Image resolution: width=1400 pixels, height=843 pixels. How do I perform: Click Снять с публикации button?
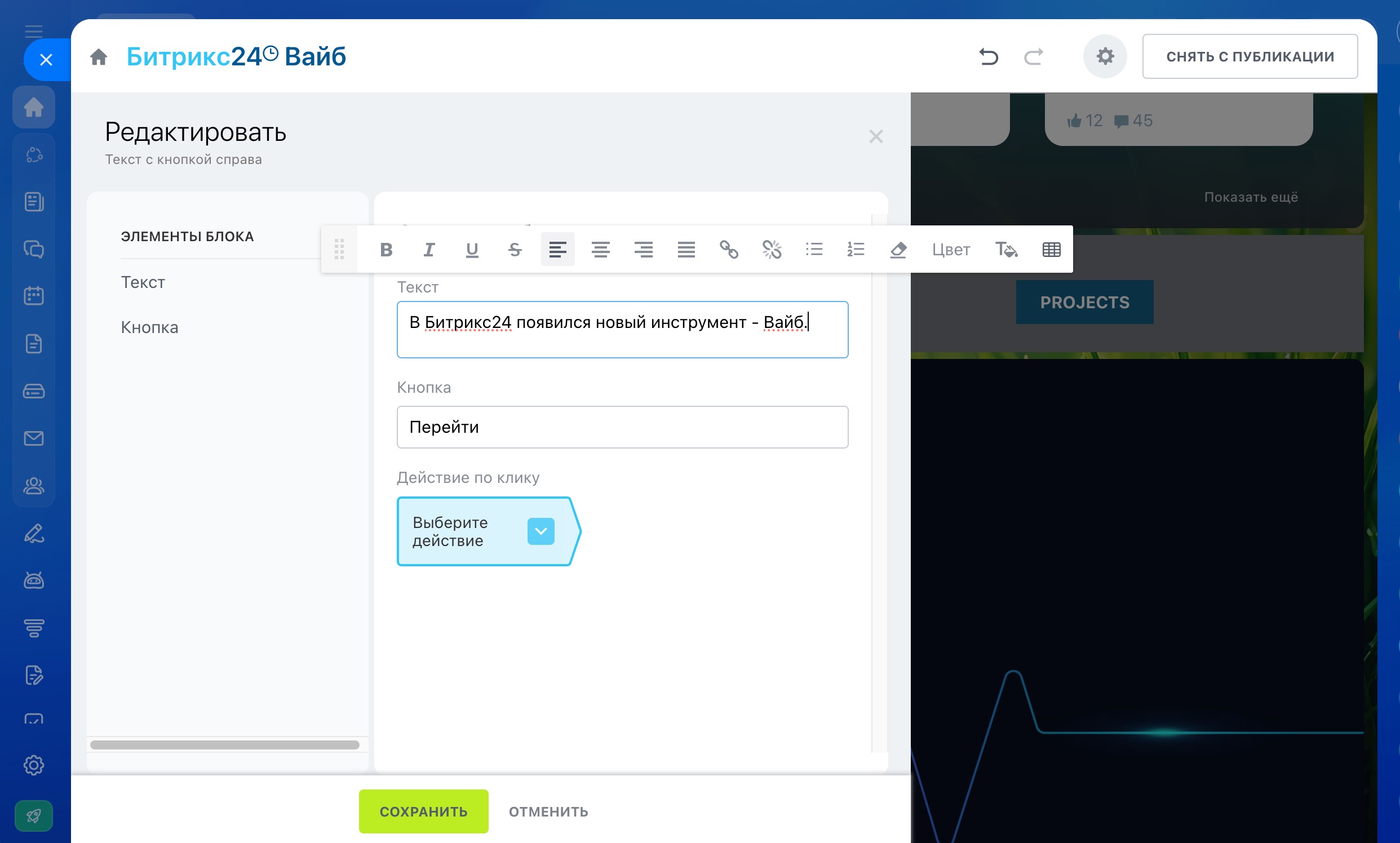1250,56
